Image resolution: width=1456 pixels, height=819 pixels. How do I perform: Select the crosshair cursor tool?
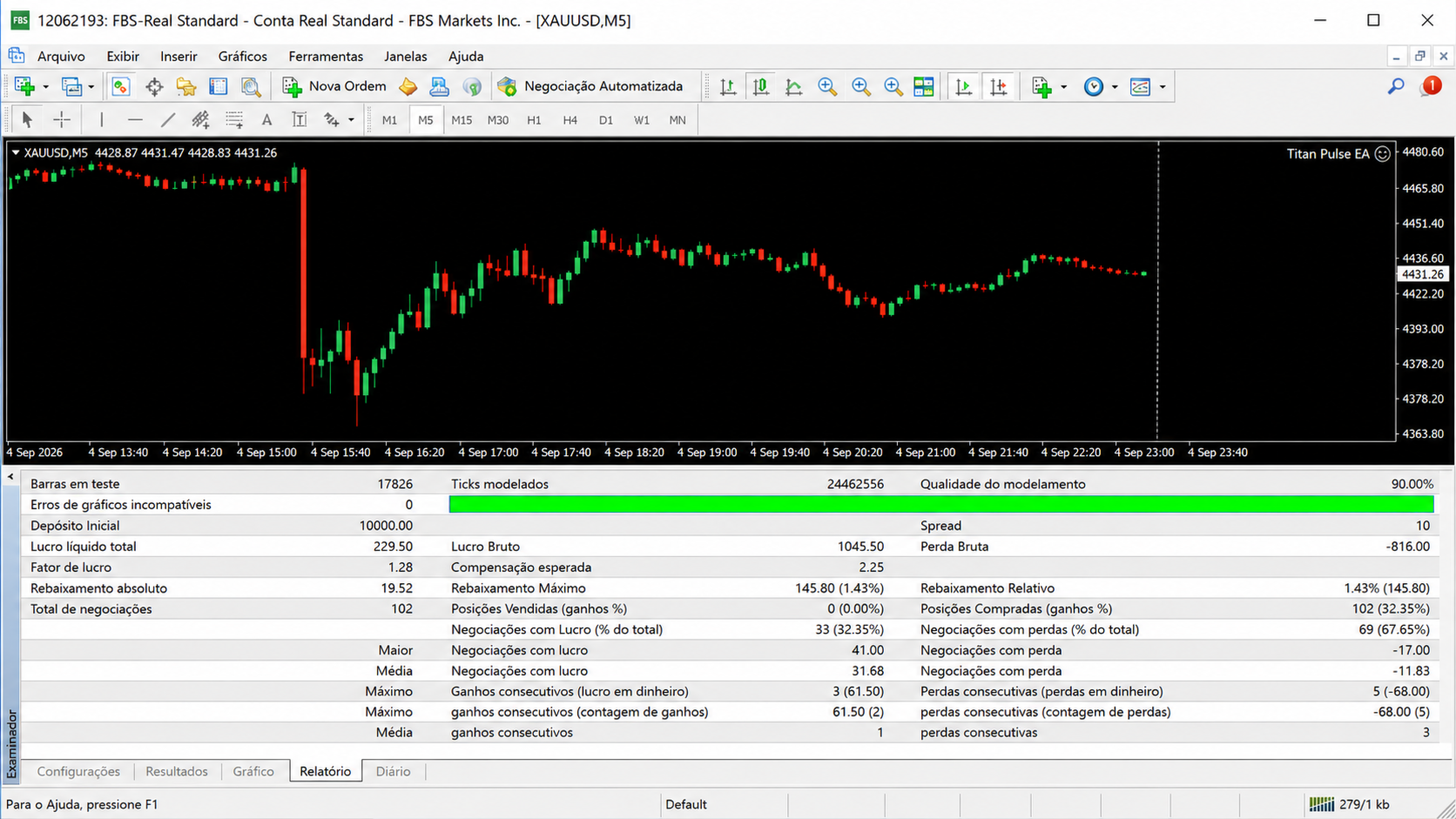coord(62,120)
